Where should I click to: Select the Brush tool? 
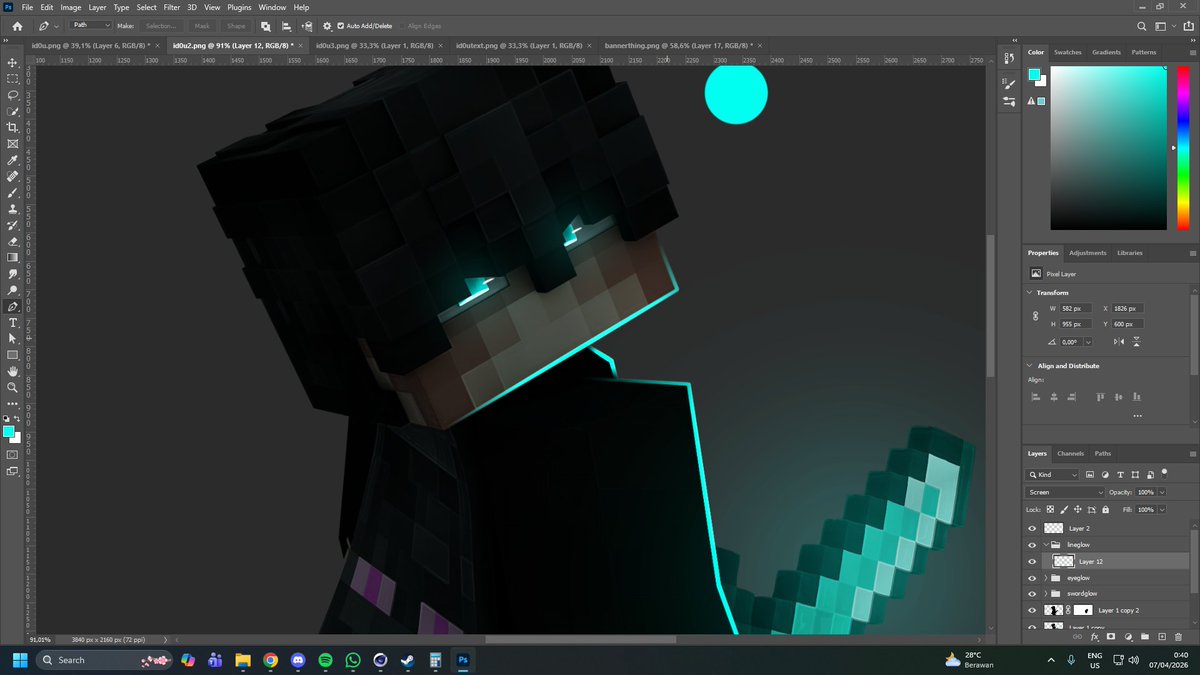(13, 192)
